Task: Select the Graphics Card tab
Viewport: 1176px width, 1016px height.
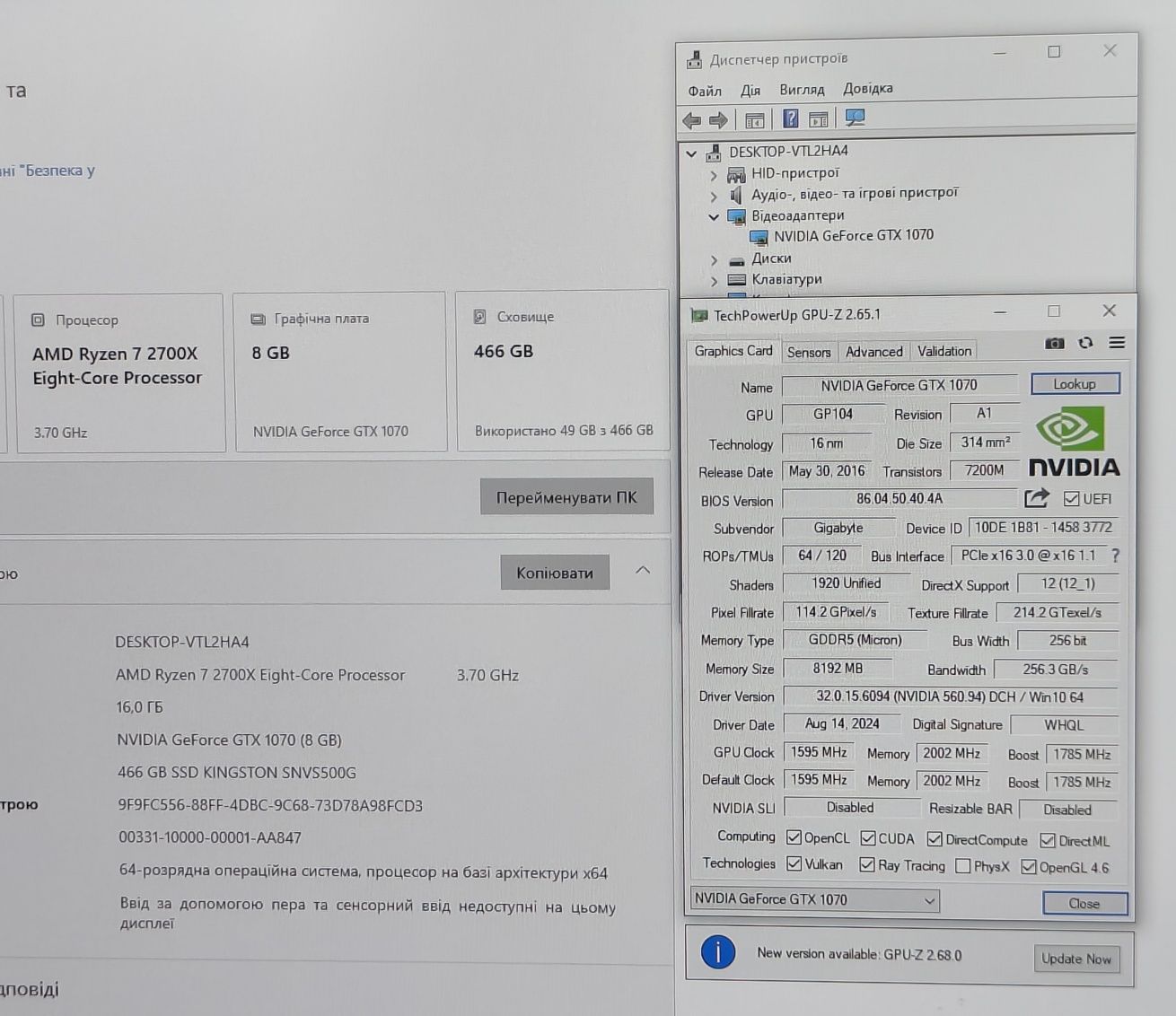Action: 733,351
